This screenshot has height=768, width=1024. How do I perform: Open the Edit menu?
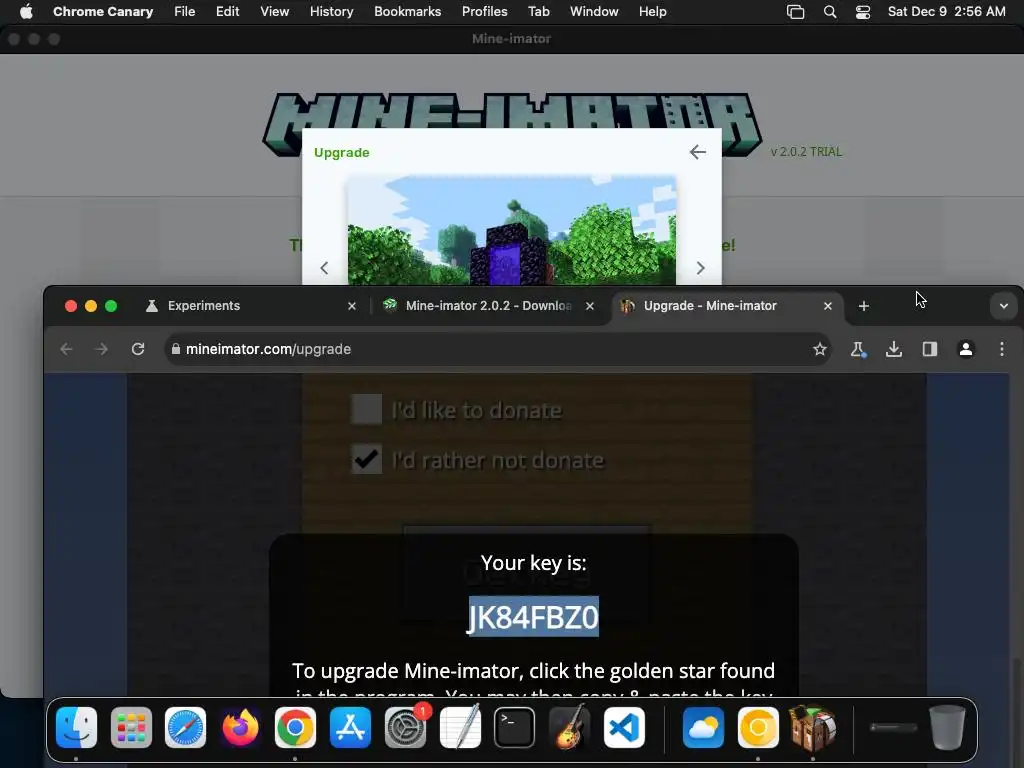pyautogui.click(x=227, y=12)
